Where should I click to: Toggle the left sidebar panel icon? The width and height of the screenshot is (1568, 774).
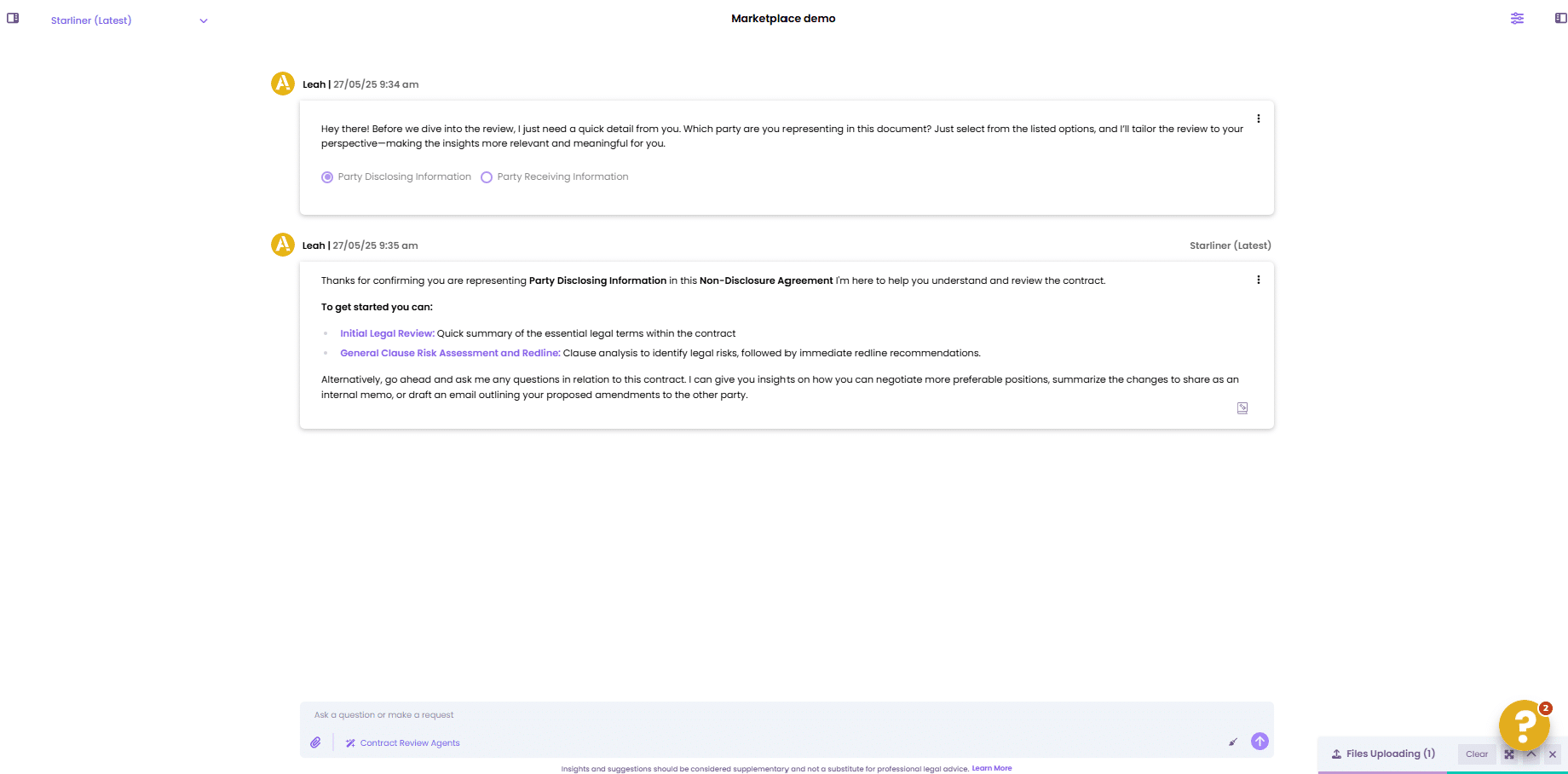click(x=13, y=18)
